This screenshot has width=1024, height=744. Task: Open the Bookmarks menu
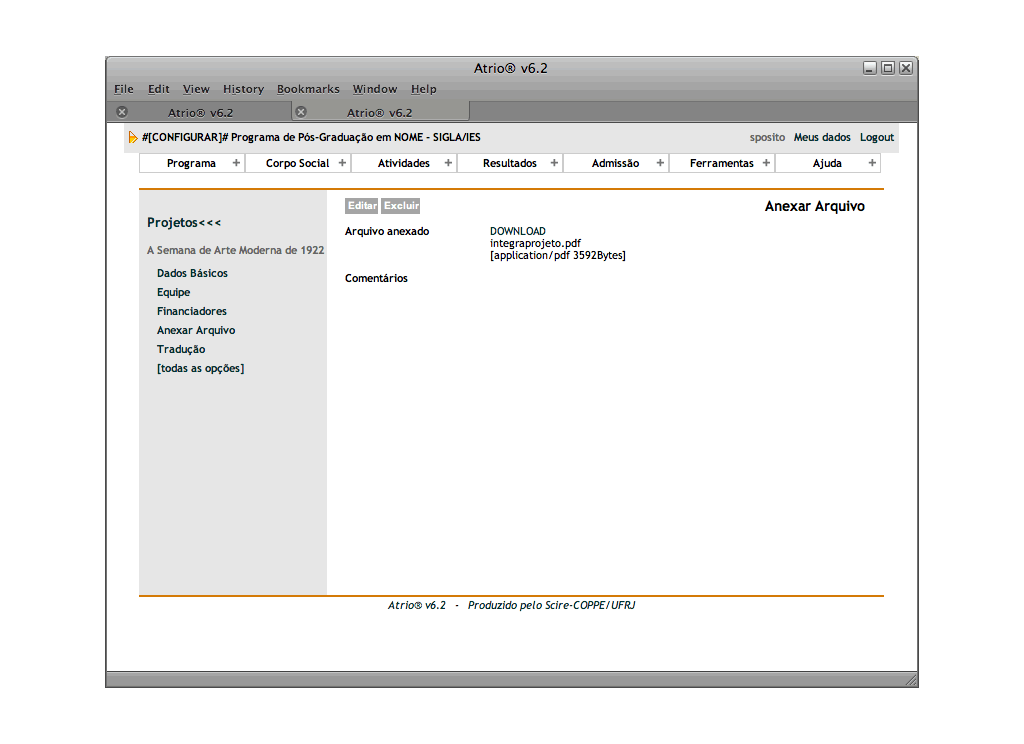click(x=308, y=89)
